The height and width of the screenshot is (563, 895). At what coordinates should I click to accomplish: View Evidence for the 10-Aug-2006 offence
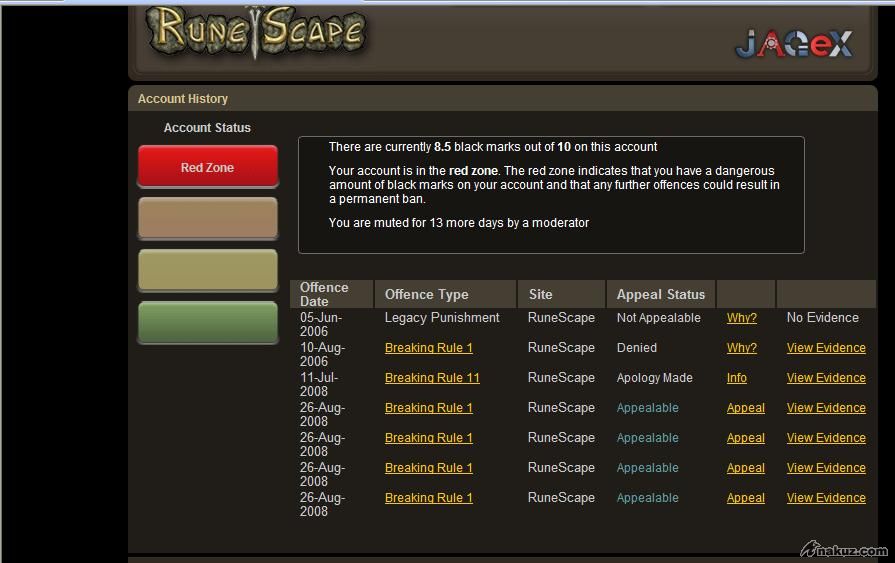[x=826, y=348]
